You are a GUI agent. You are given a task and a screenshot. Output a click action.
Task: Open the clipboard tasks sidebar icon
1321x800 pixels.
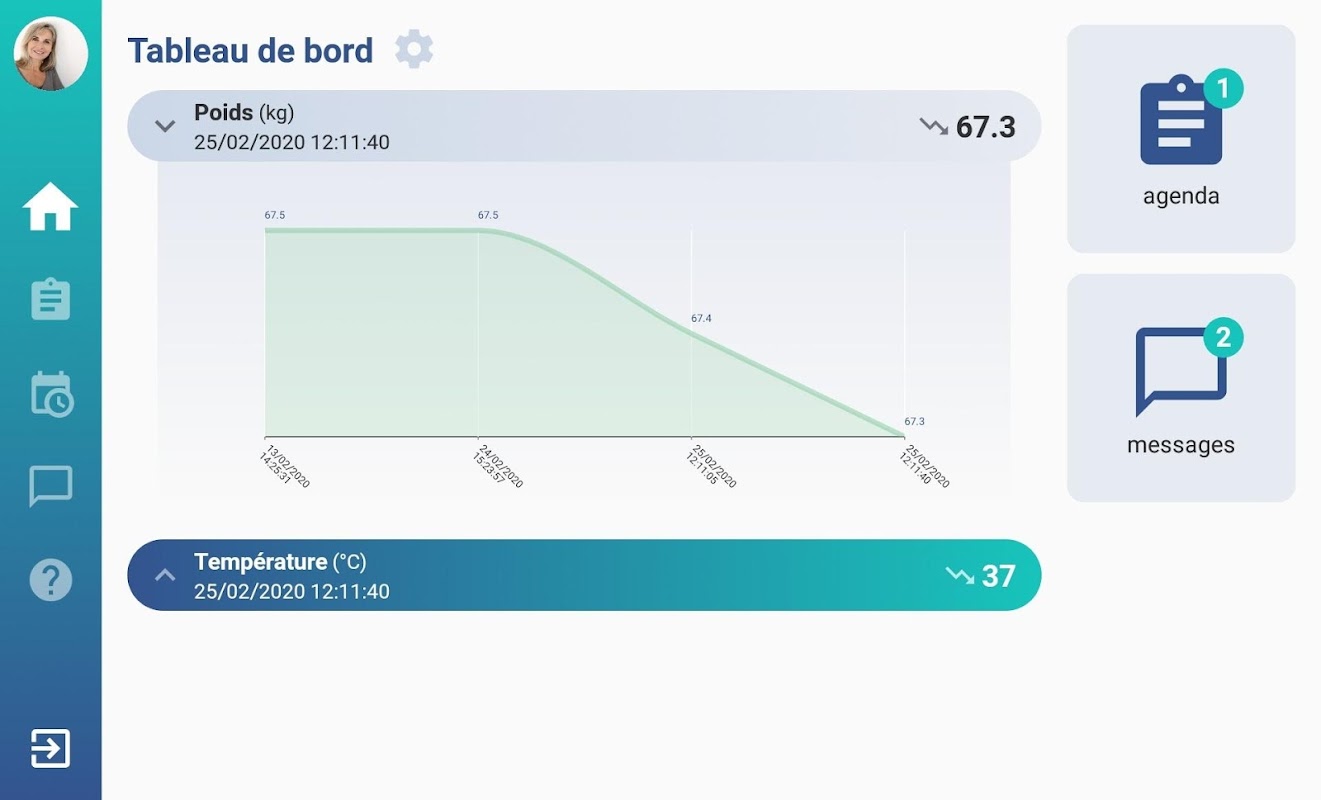[x=50, y=299]
